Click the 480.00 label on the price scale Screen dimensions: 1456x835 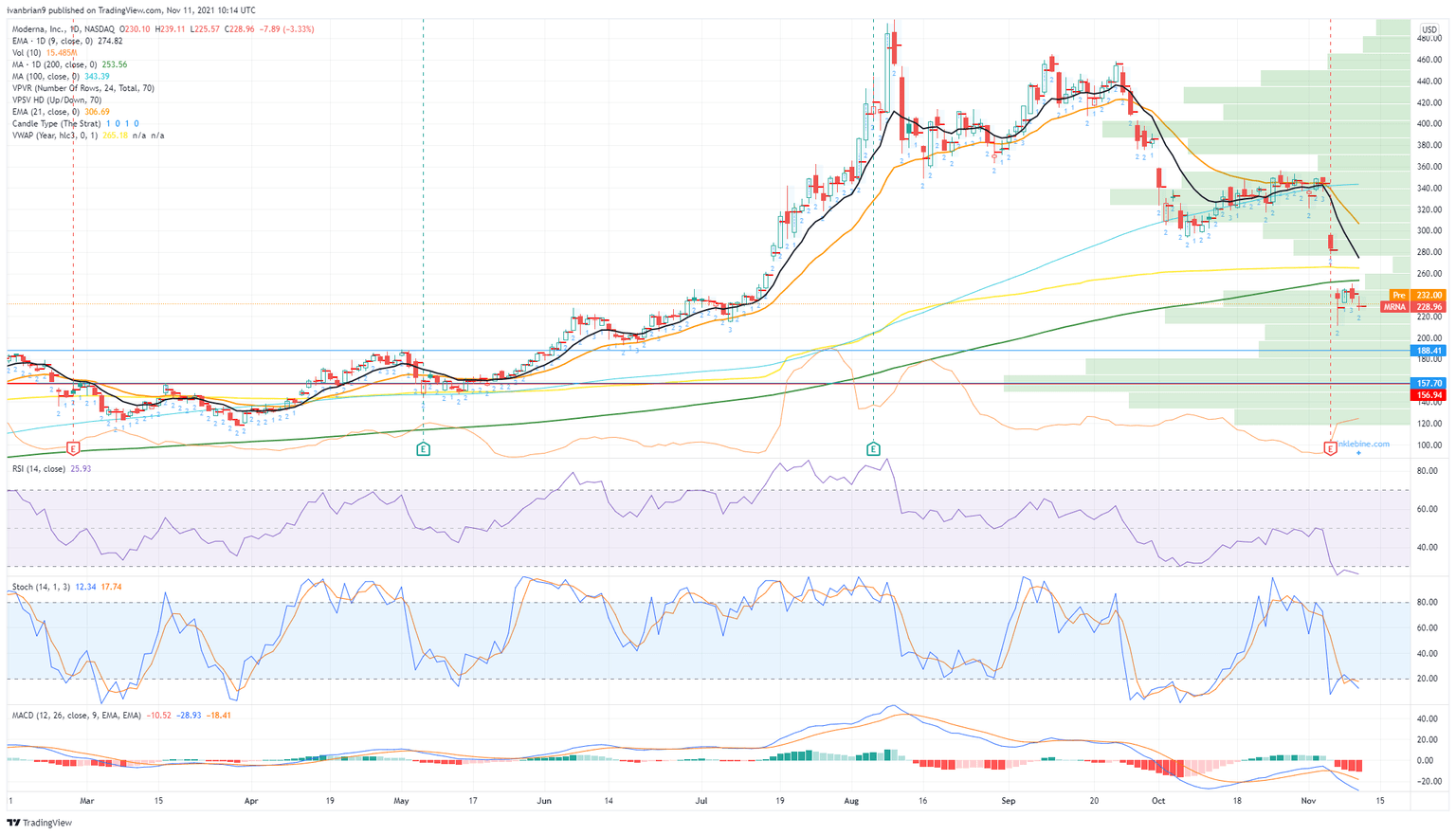point(1429,39)
